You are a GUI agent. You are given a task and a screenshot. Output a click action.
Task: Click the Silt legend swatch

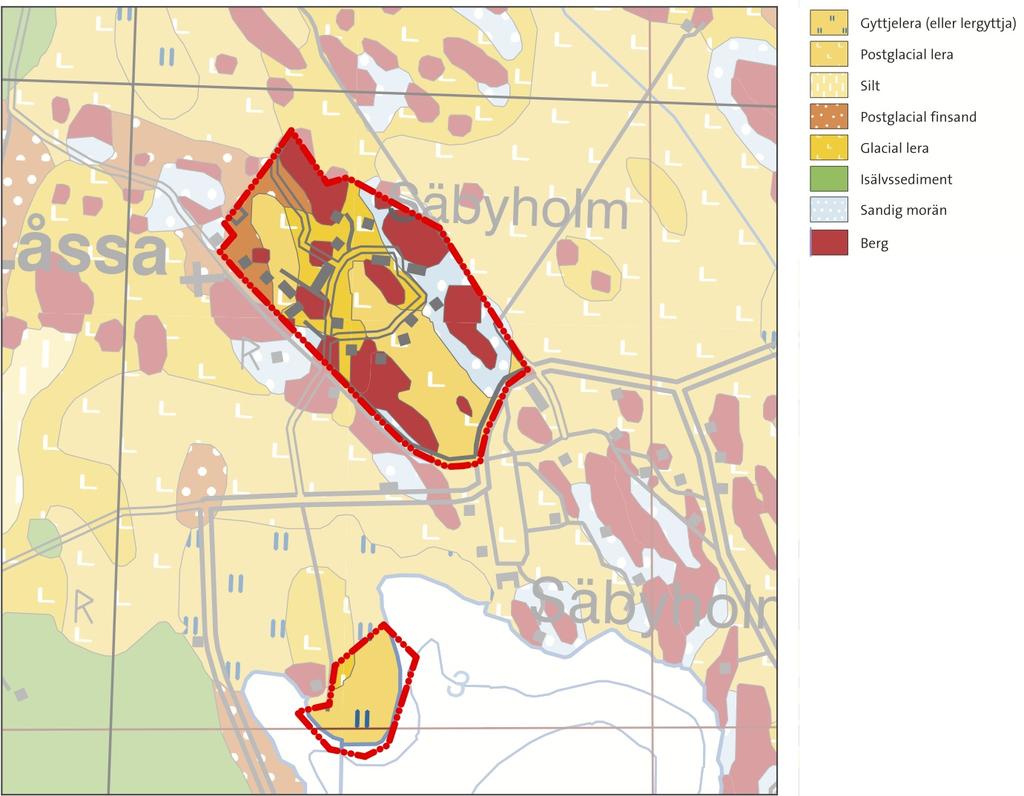point(829,85)
